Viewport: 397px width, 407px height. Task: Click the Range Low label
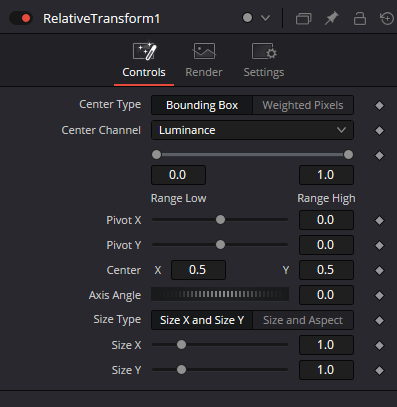click(x=178, y=198)
